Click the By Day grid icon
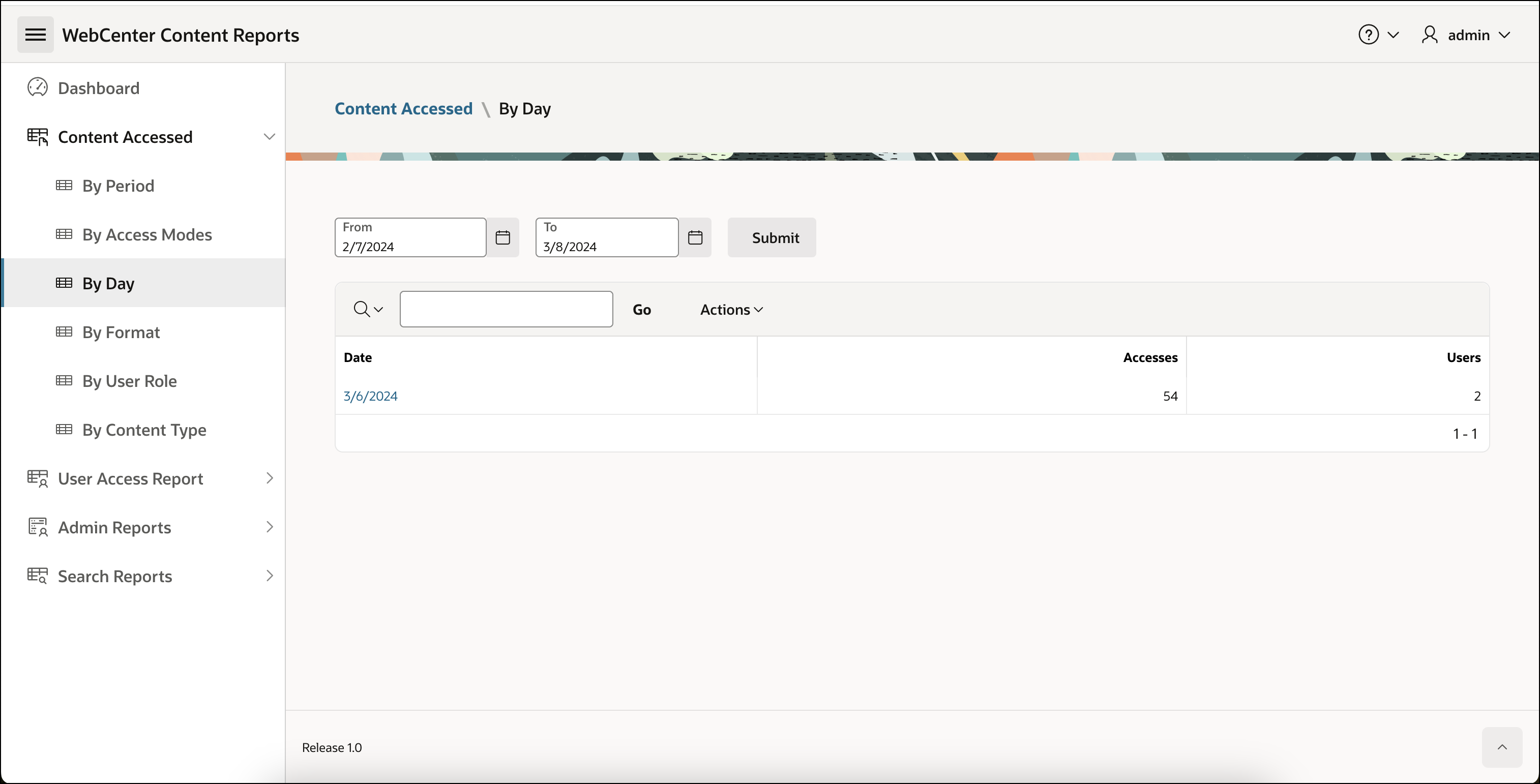1540x784 pixels. [64, 283]
